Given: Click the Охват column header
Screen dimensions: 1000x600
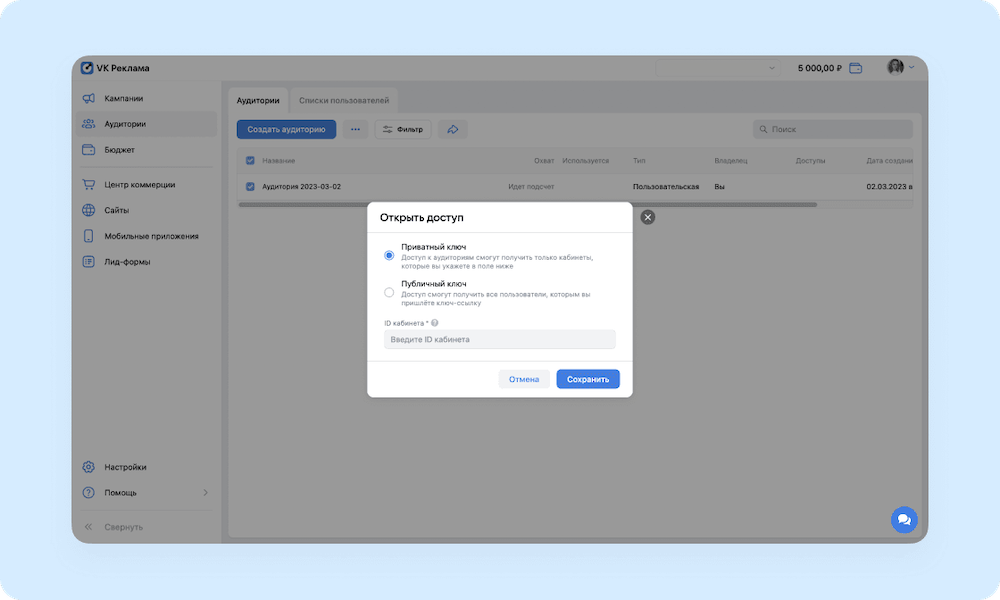Looking at the screenshot, I should (544, 161).
